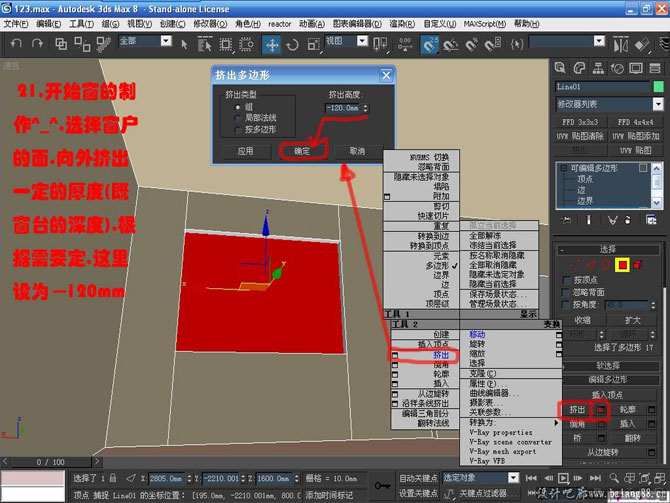670x503 pixels.
Task: Open settings box beside 轮廓 button
Action: click(x=651, y=410)
